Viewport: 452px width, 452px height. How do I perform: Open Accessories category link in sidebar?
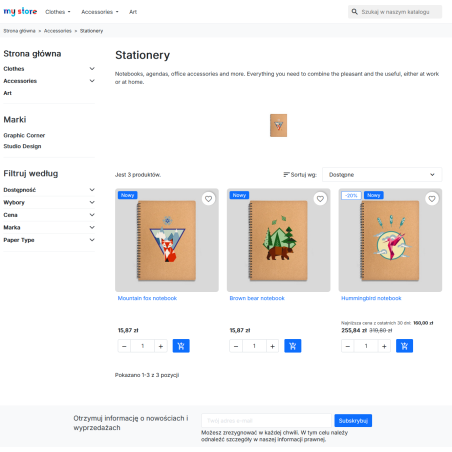(x=20, y=81)
